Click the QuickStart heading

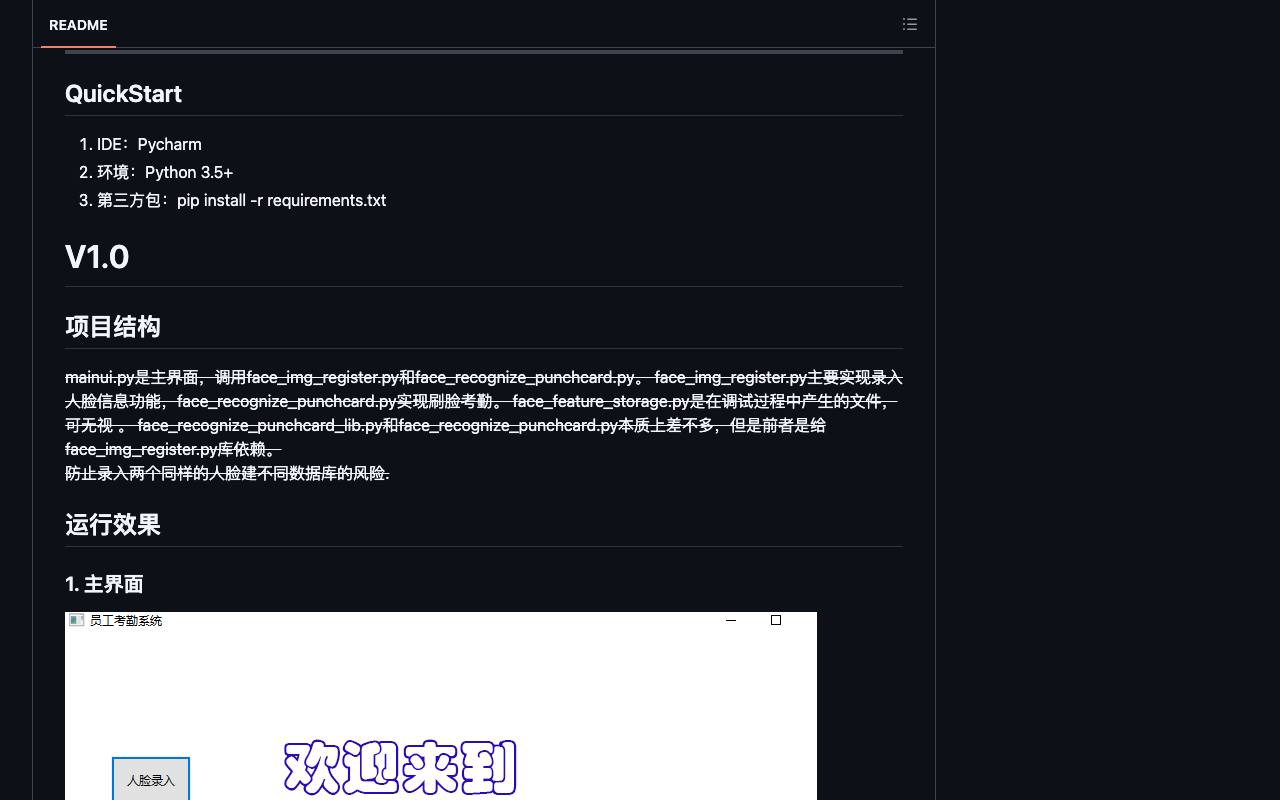point(123,94)
